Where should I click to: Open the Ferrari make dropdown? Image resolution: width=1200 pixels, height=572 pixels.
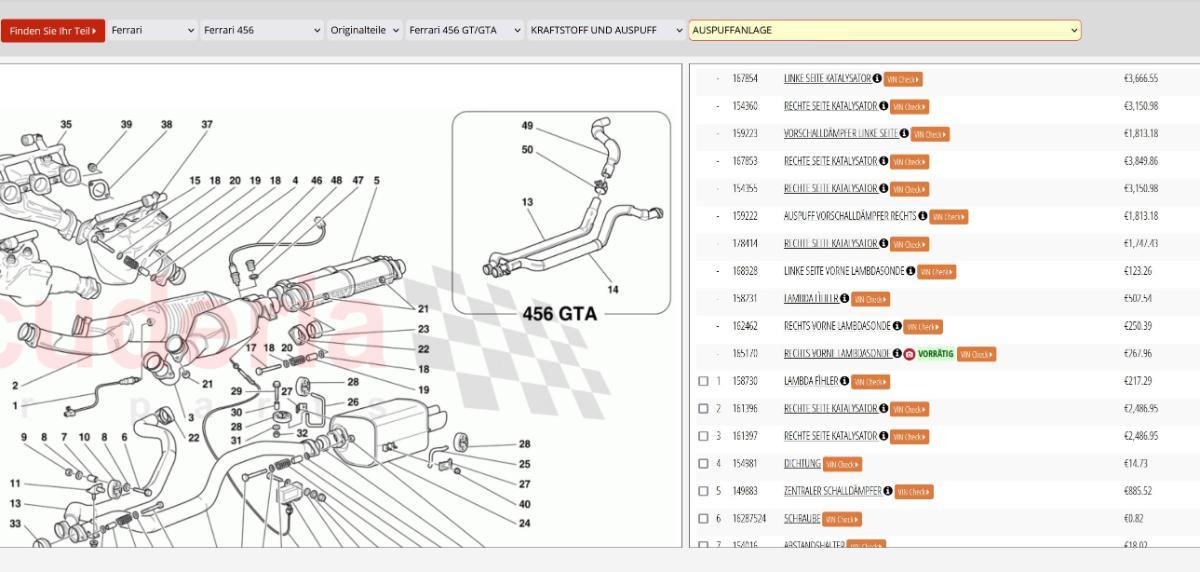tap(153, 30)
